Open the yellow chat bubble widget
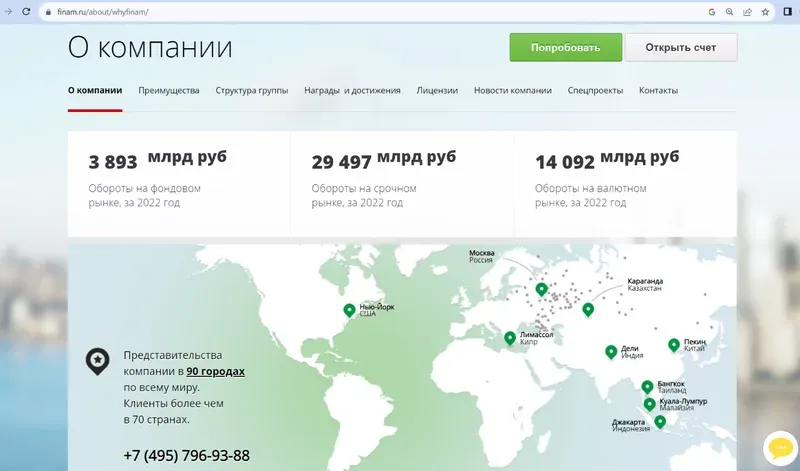 click(781, 448)
